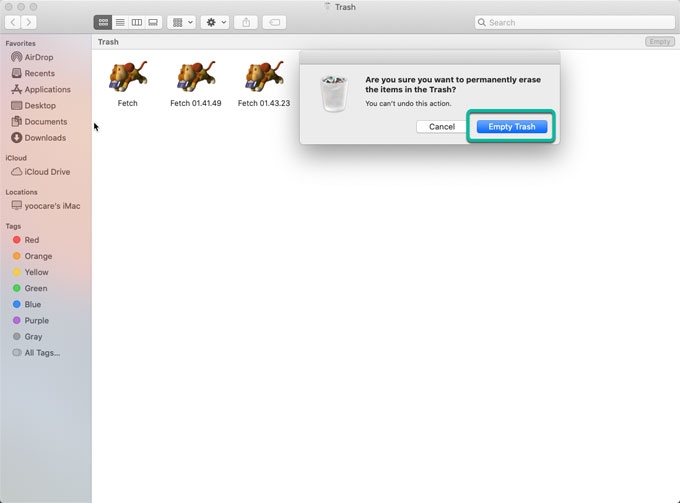
Task: Go back with the left chevron
Action: [x=14, y=22]
